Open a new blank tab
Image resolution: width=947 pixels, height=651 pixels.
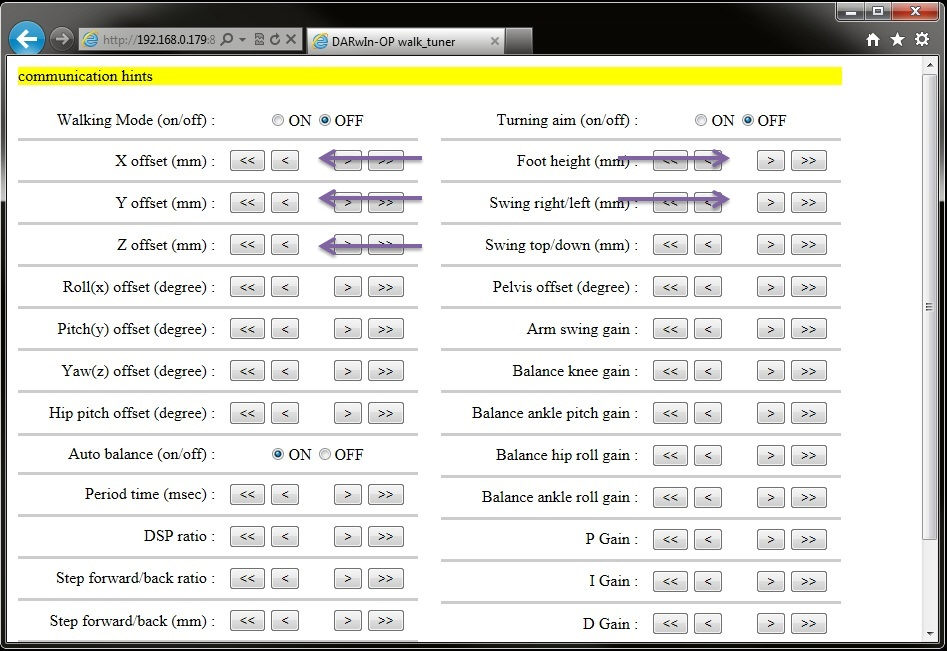click(519, 41)
